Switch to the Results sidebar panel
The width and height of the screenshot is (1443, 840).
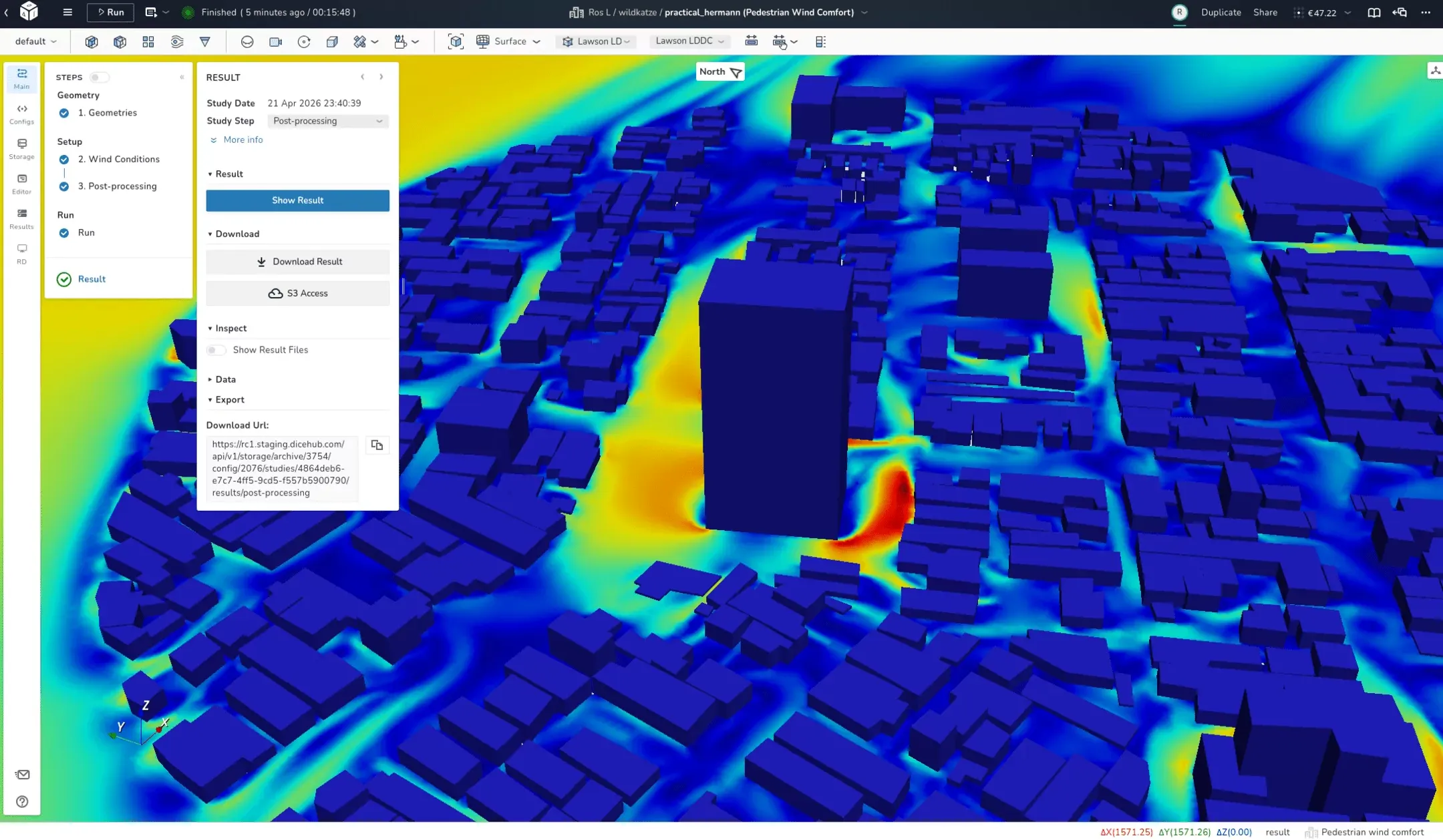[x=21, y=218]
